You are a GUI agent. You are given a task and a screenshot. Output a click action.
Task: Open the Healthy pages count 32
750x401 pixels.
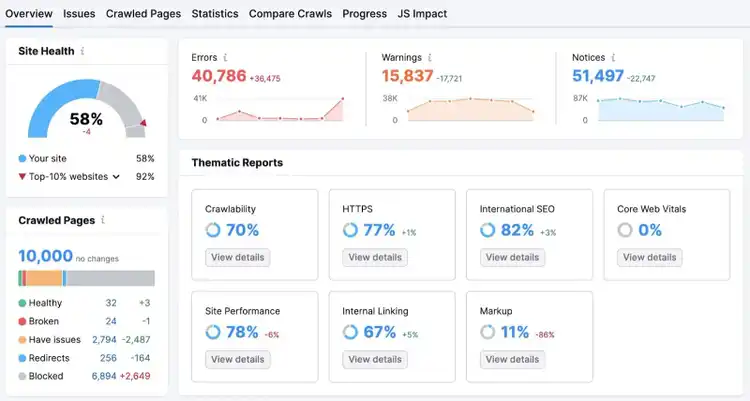pyautogui.click(x=111, y=303)
